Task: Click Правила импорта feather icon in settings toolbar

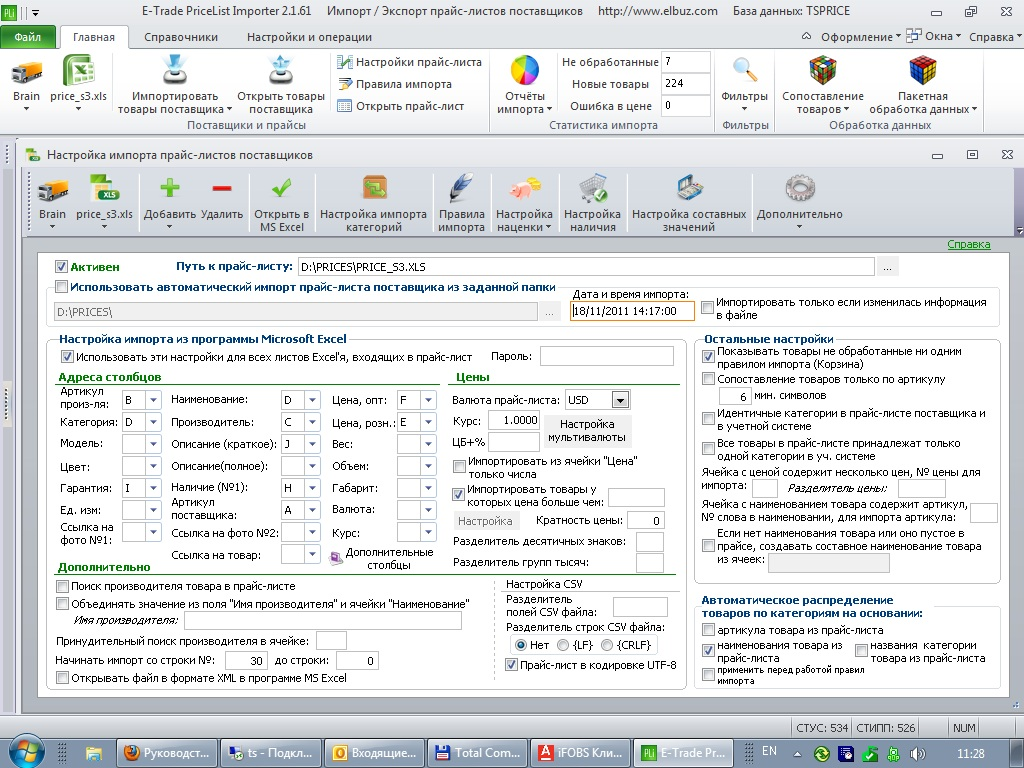Action: (x=461, y=189)
